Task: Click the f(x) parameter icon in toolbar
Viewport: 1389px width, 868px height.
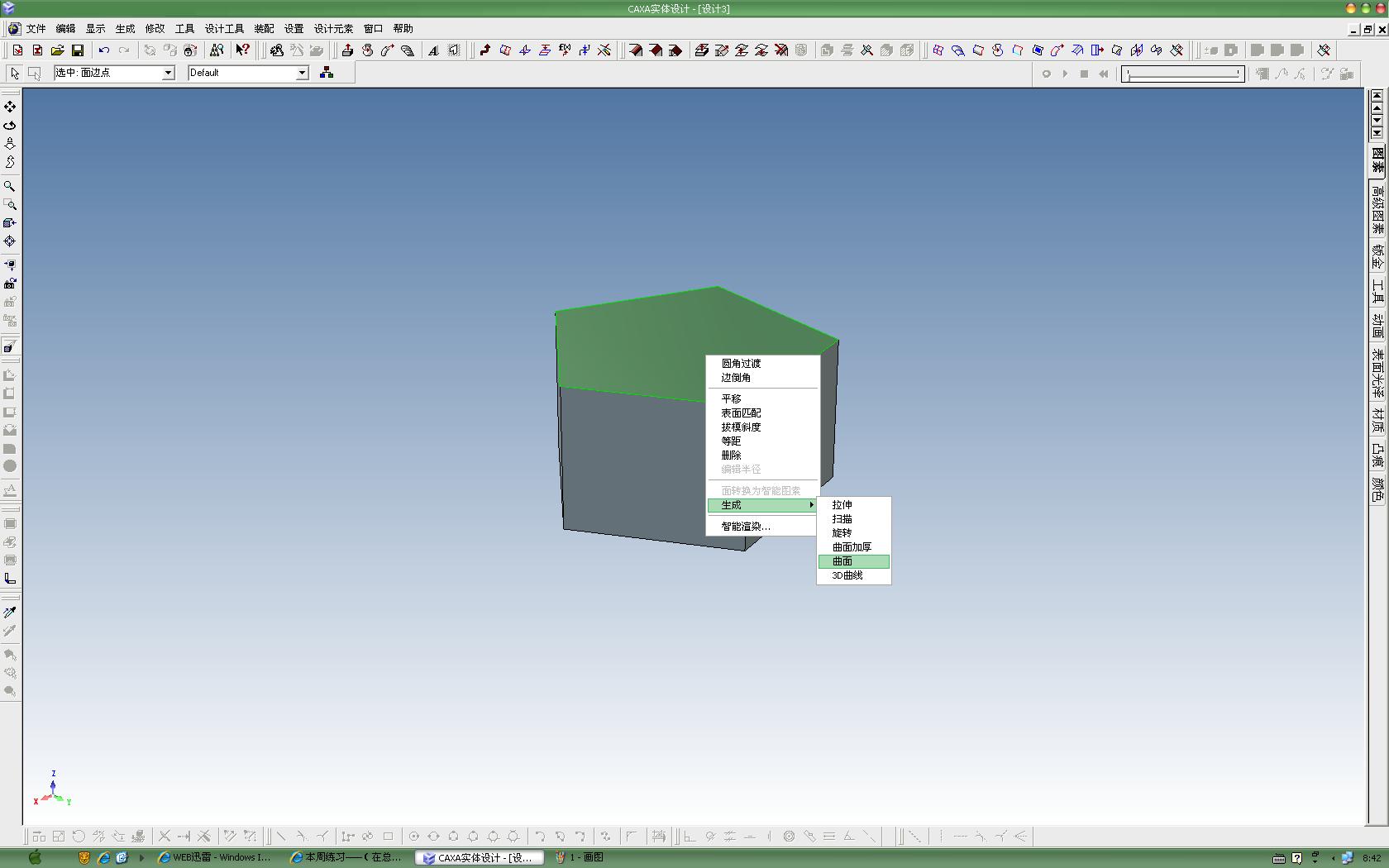Action: click(565, 50)
